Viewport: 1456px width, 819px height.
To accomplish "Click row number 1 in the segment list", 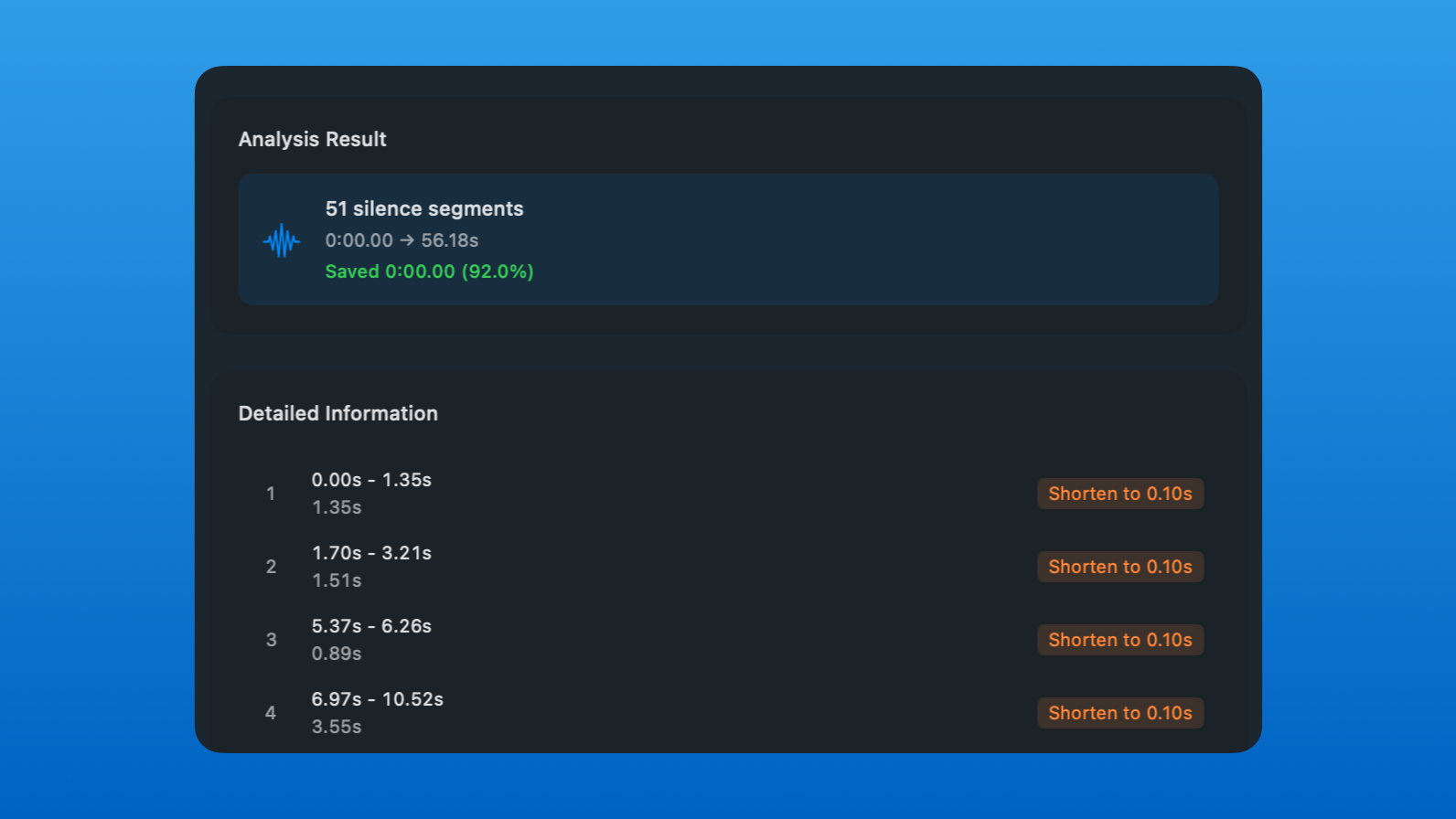I will (271, 494).
